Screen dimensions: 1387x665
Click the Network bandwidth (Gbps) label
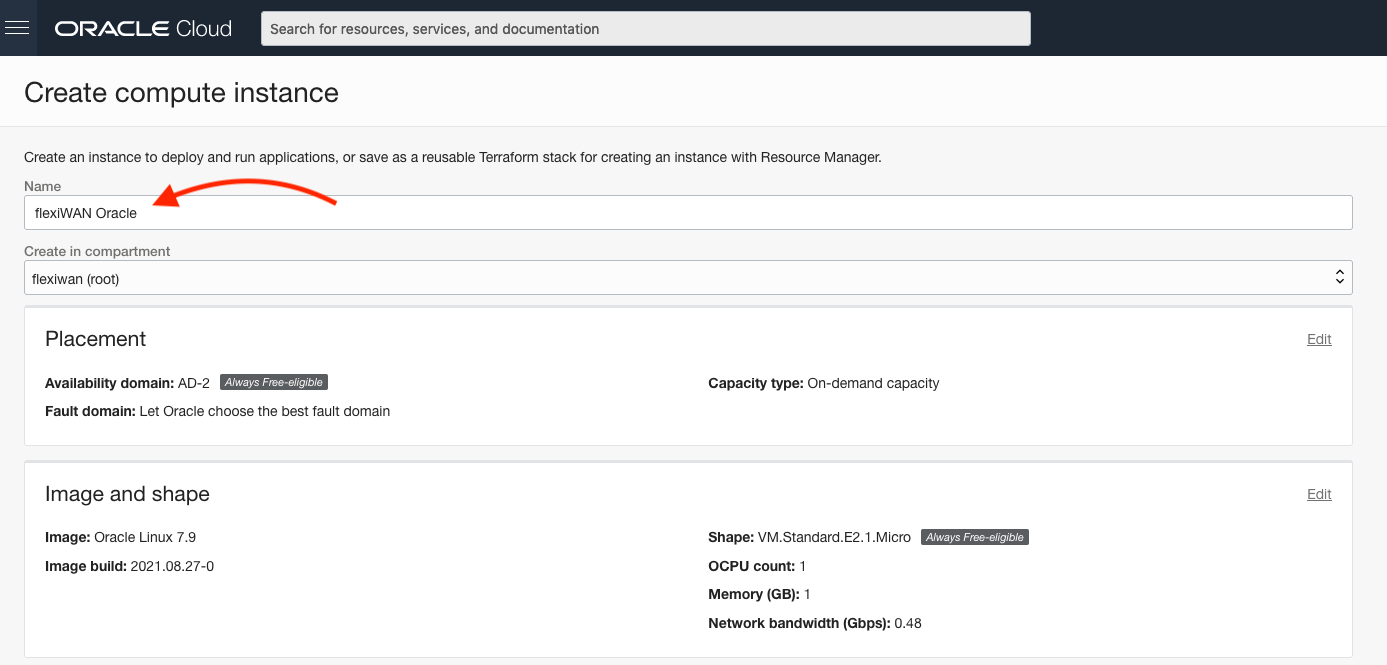point(798,623)
